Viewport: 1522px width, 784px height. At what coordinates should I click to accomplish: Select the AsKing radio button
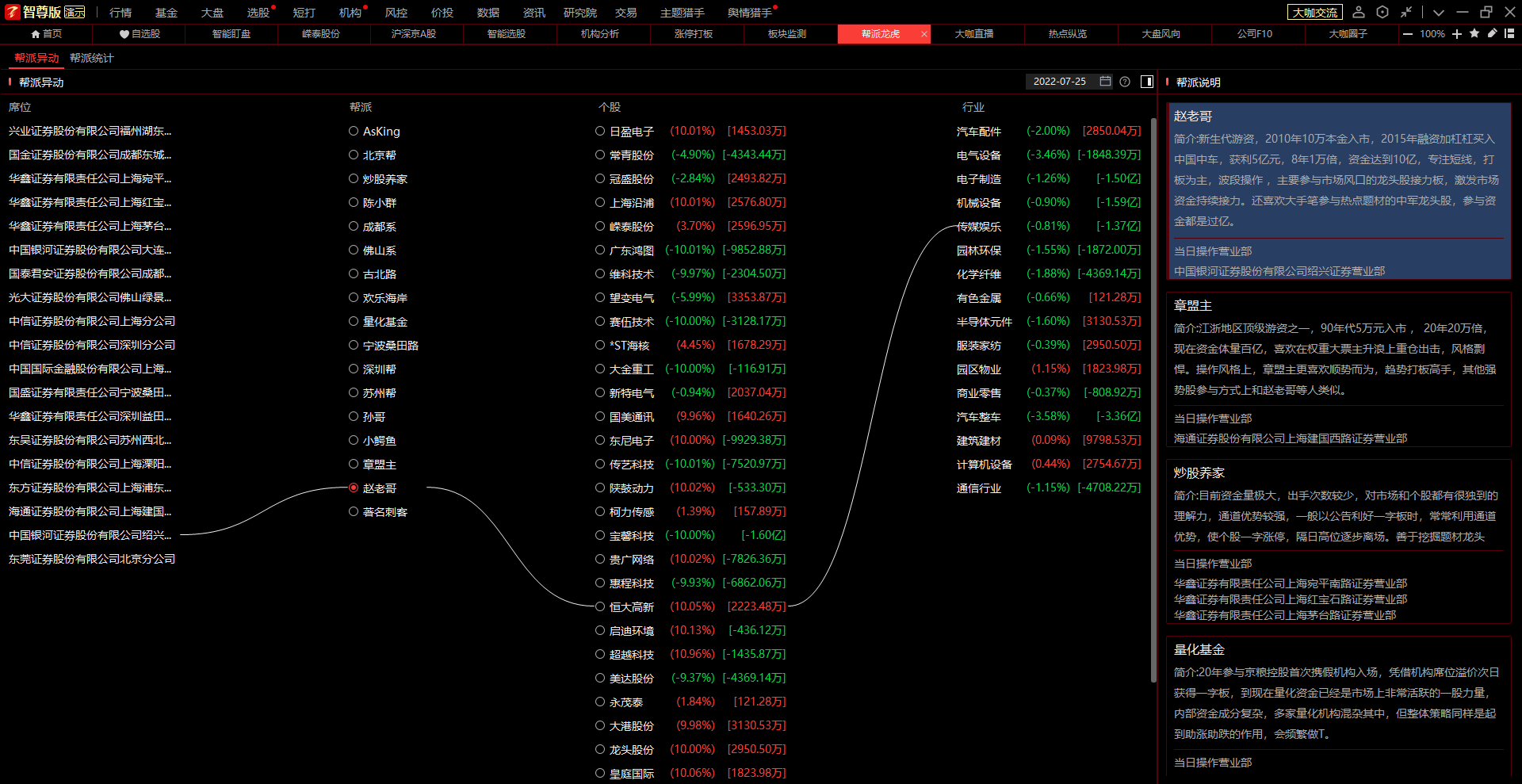354,131
